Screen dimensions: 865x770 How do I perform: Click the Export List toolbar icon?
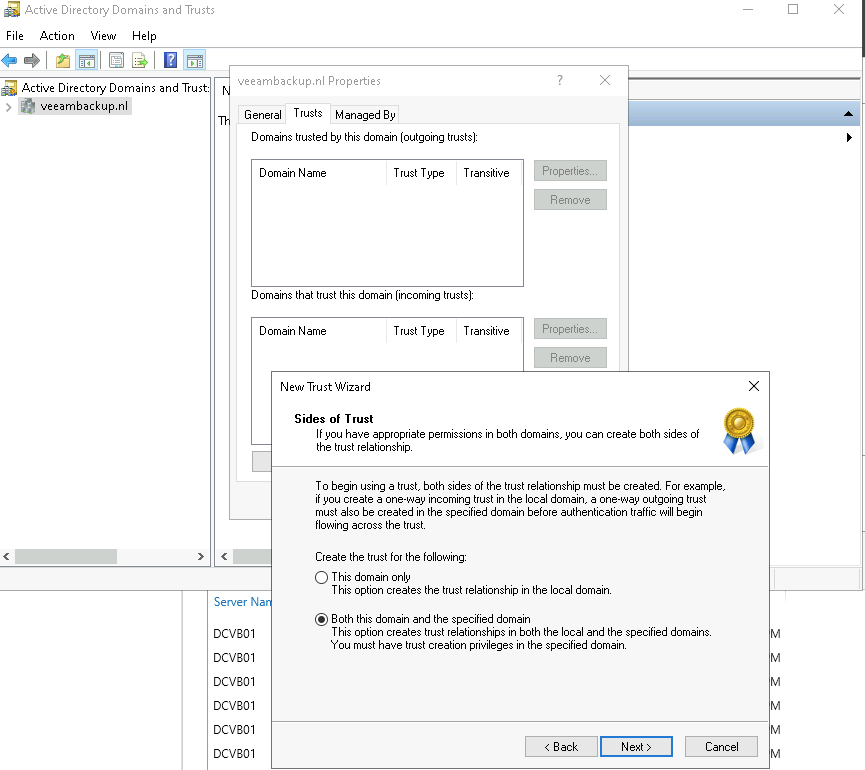140,61
